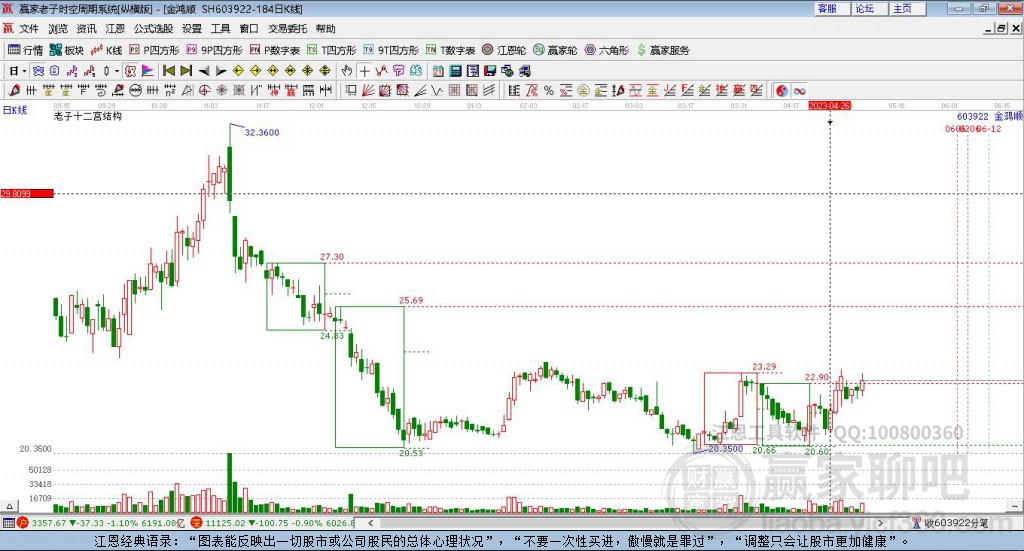Select the 20.53 low price label
The height and width of the screenshot is (551, 1024).
tap(411, 452)
